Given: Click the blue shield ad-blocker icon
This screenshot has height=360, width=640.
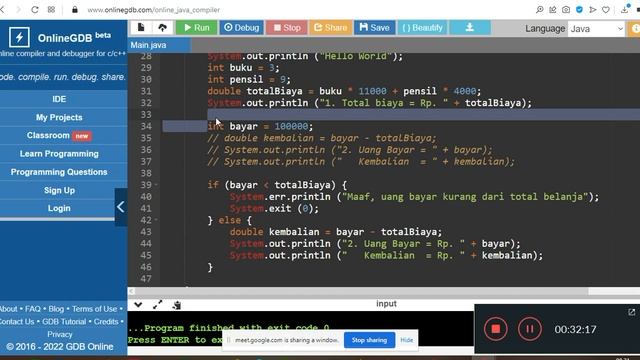Looking at the screenshot, I should point(579,9).
